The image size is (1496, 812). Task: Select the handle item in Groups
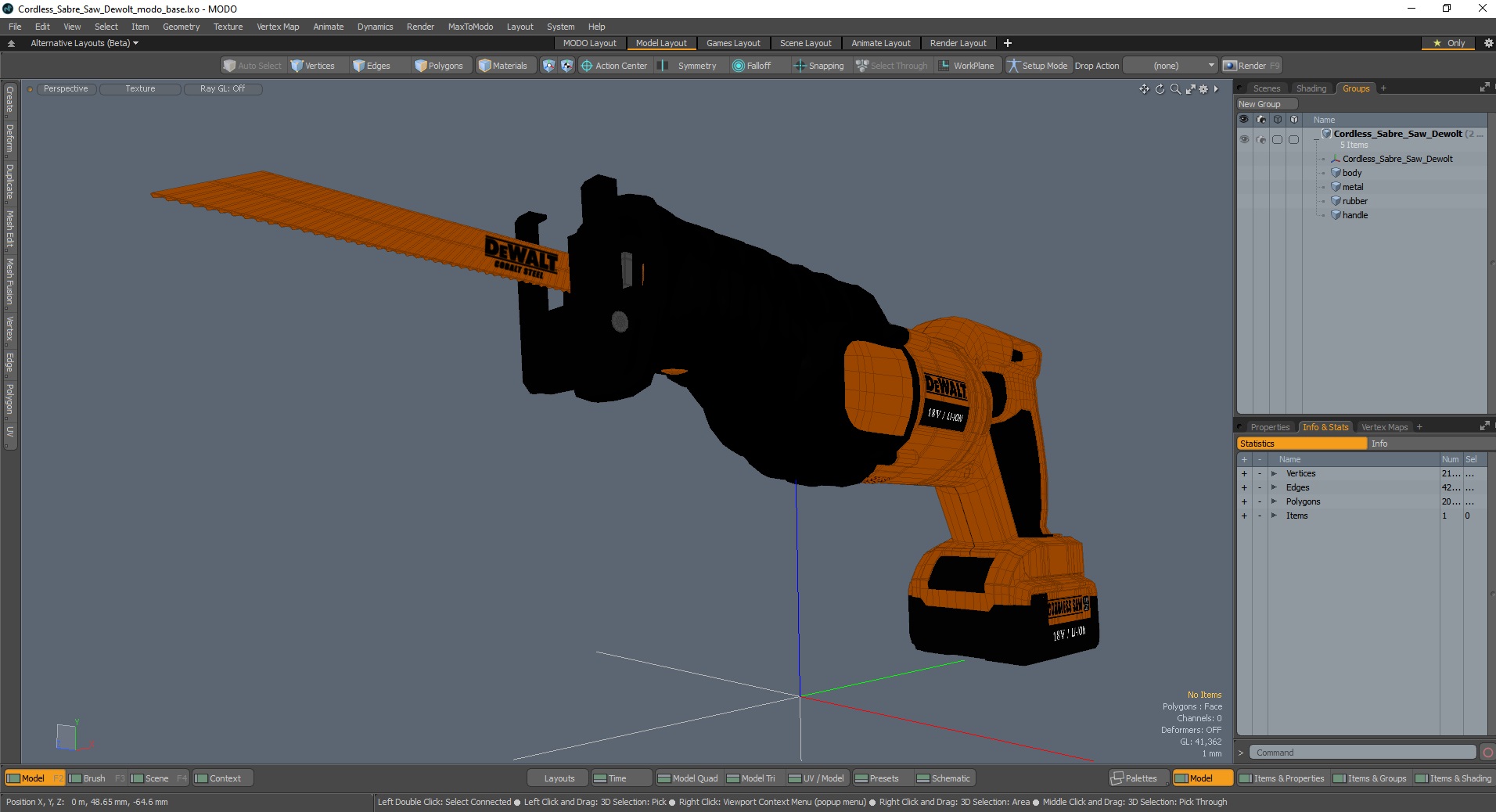1354,215
